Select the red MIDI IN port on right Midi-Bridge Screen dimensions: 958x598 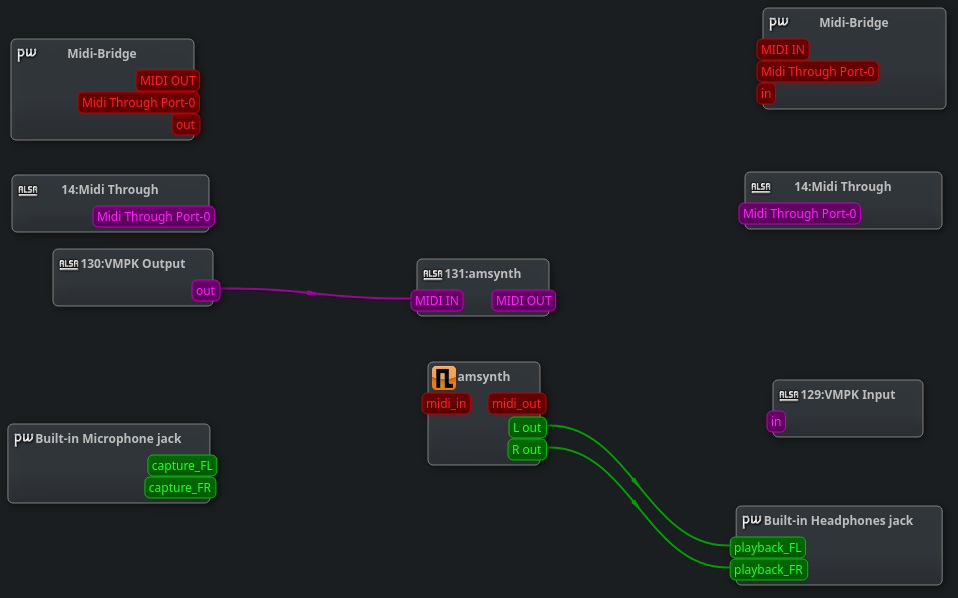coord(783,49)
